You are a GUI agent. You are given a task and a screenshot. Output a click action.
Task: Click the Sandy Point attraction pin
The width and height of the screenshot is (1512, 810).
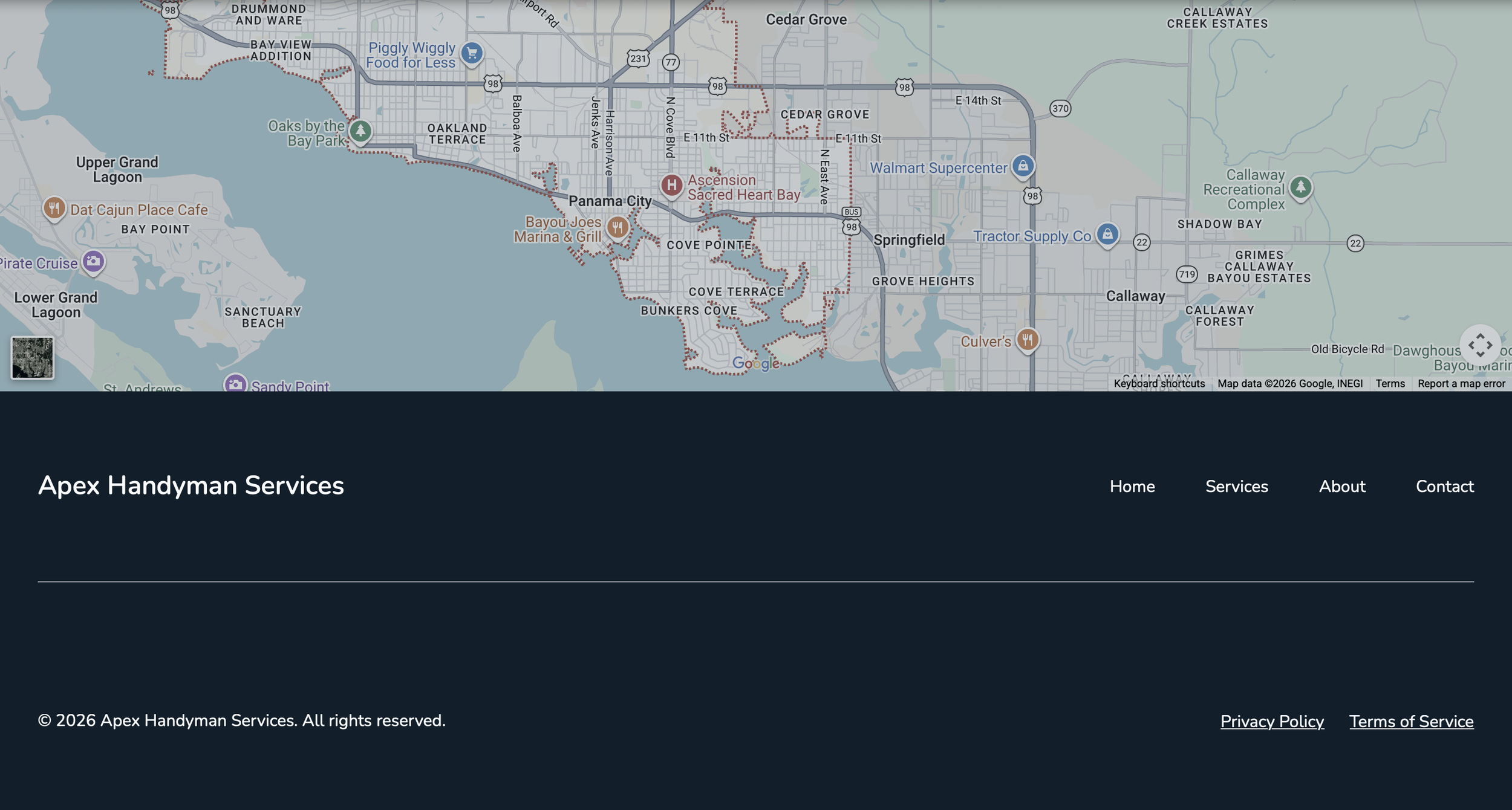coord(235,384)
